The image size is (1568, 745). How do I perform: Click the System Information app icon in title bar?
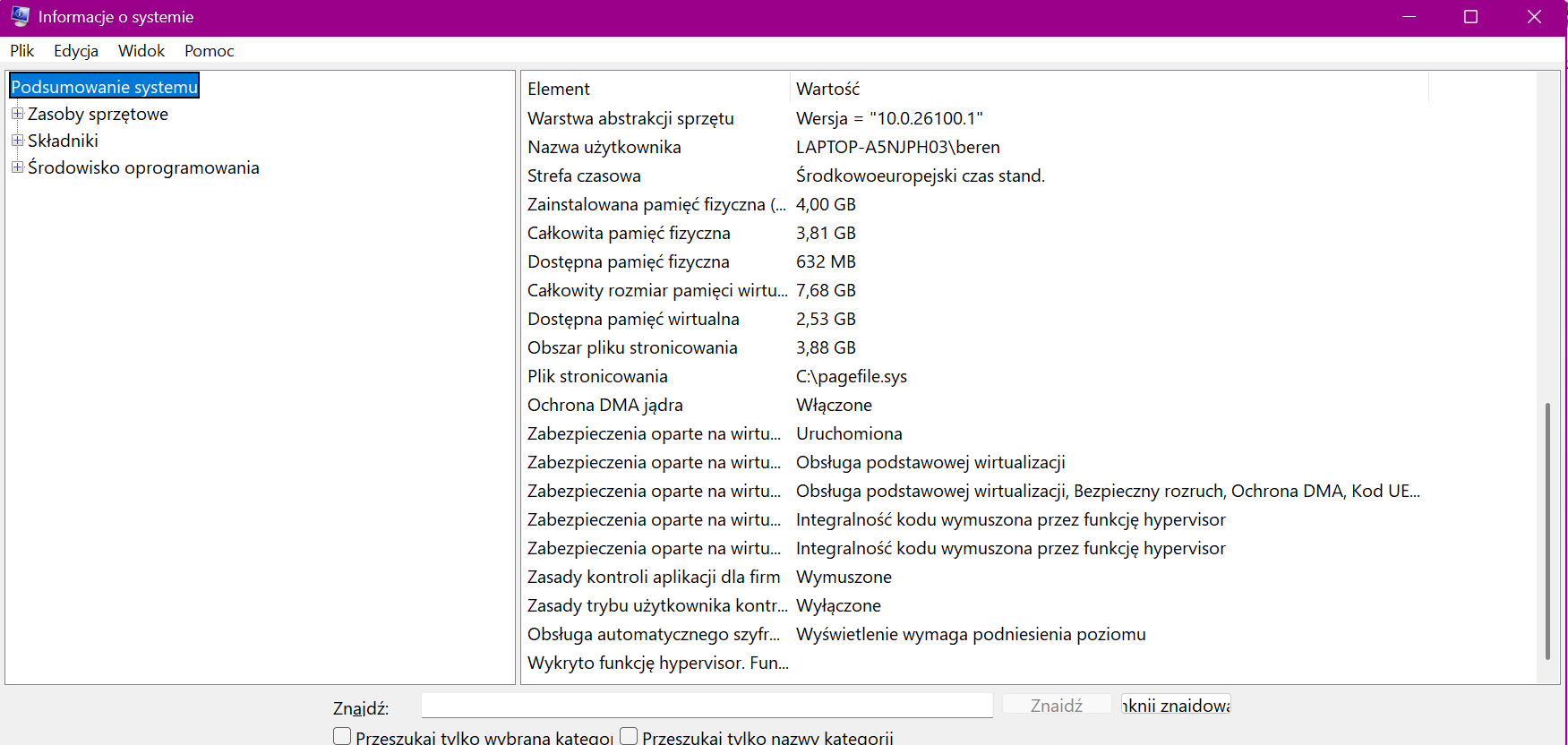20,16
